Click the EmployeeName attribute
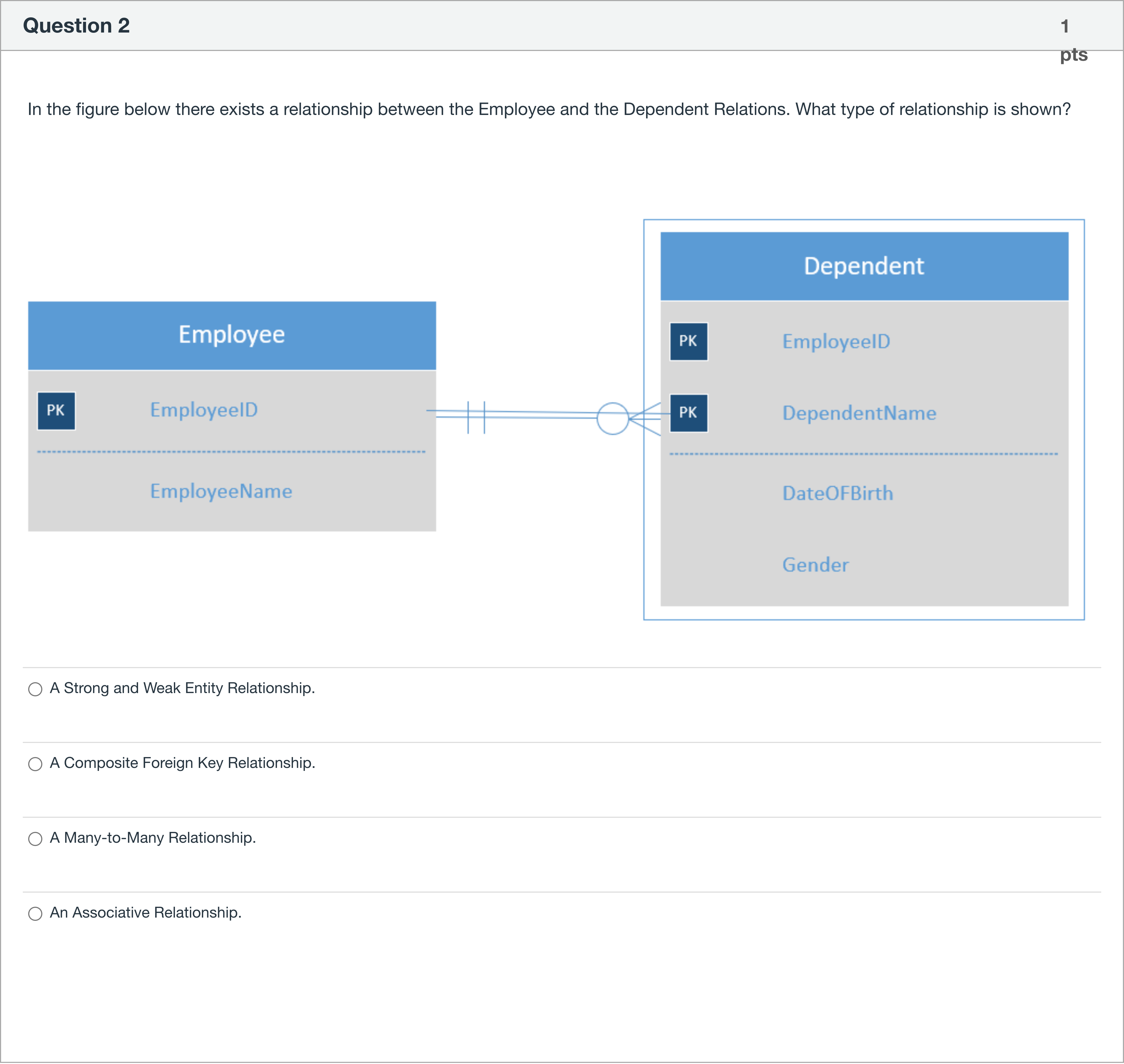The width and height of the screenshot is (1124, 1064). [221, 491]
